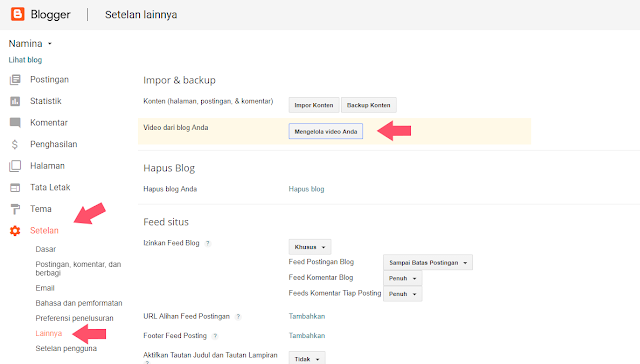Click help icon beside URL Alihan Feed Postingan
Image resolution: width=640 pixels, height=364 pixels.
coord(238,317)
